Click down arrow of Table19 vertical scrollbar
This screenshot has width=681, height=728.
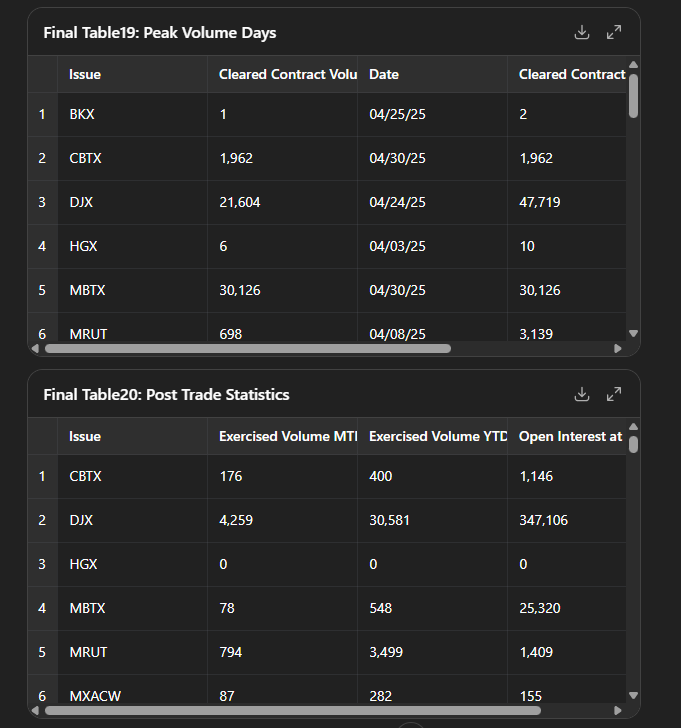(x=633, y=333)
